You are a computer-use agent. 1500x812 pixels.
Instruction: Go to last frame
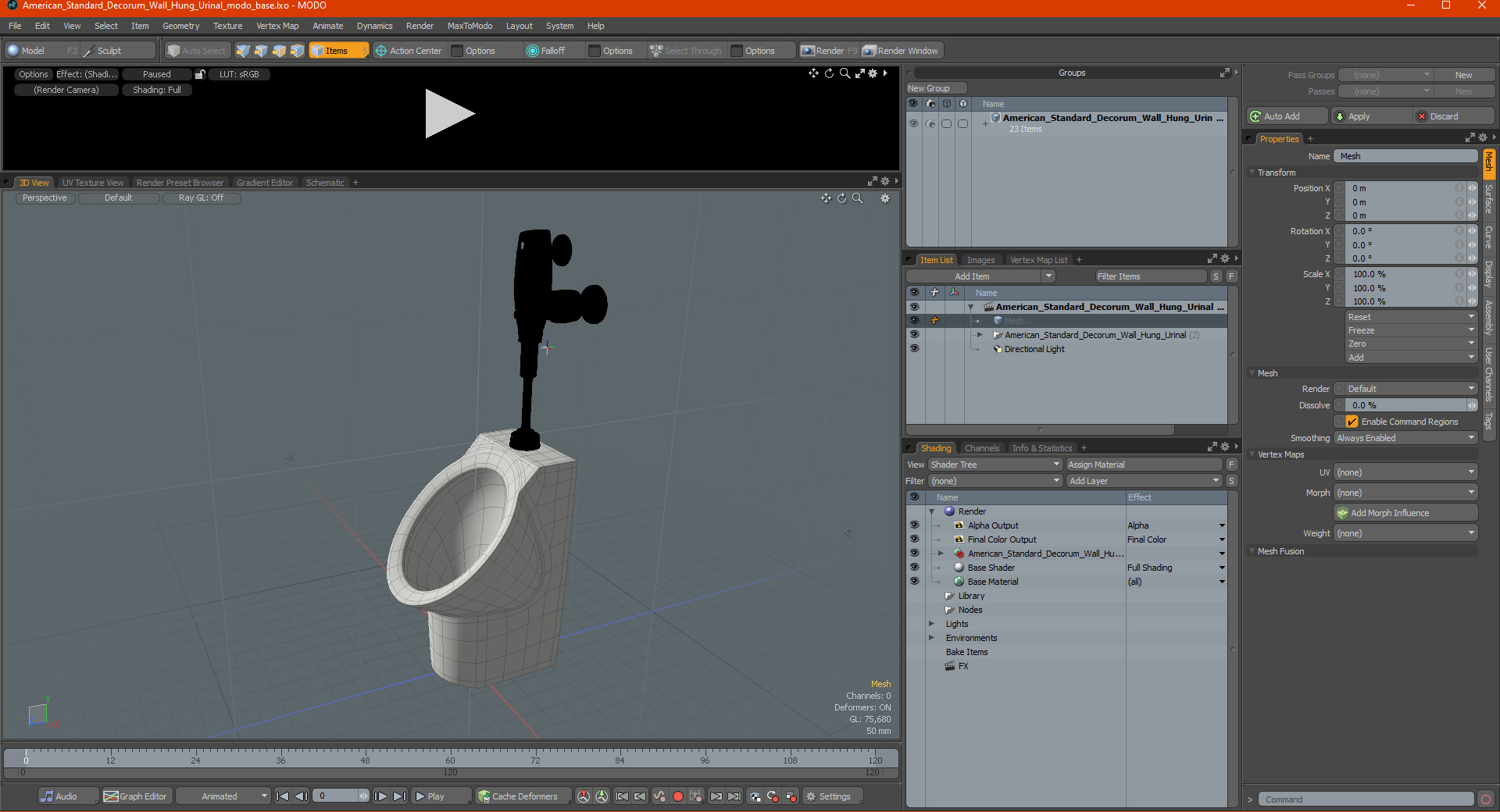399,796
